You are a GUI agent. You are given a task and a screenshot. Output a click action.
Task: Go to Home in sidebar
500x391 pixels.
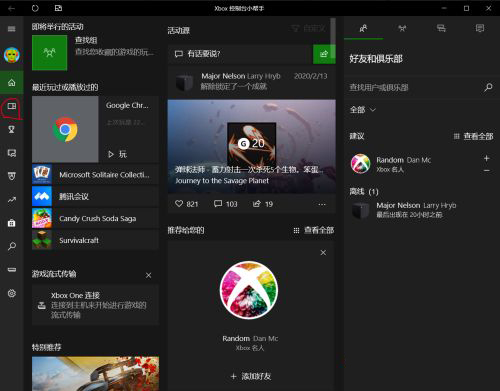(x=12, y=82)
